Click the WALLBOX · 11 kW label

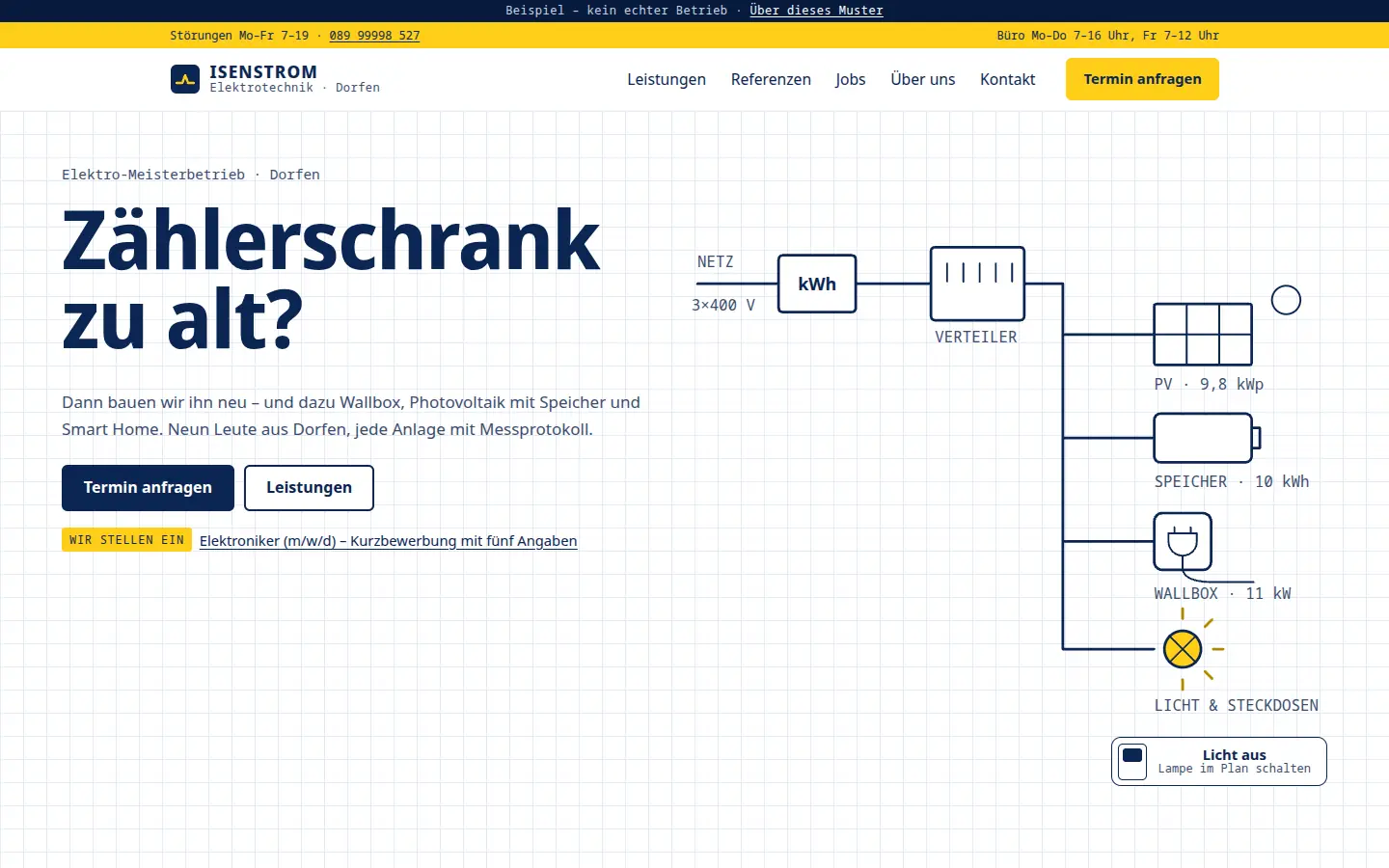1222,593
